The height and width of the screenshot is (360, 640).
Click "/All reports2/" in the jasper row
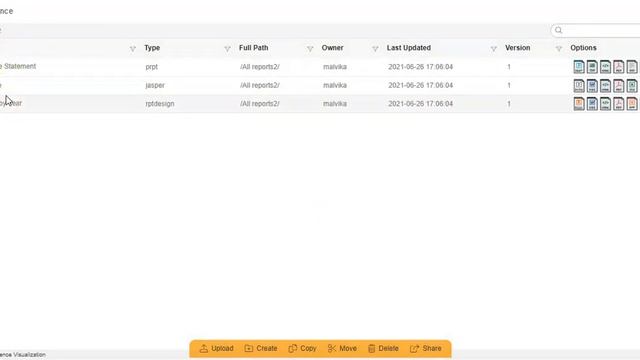260,85
